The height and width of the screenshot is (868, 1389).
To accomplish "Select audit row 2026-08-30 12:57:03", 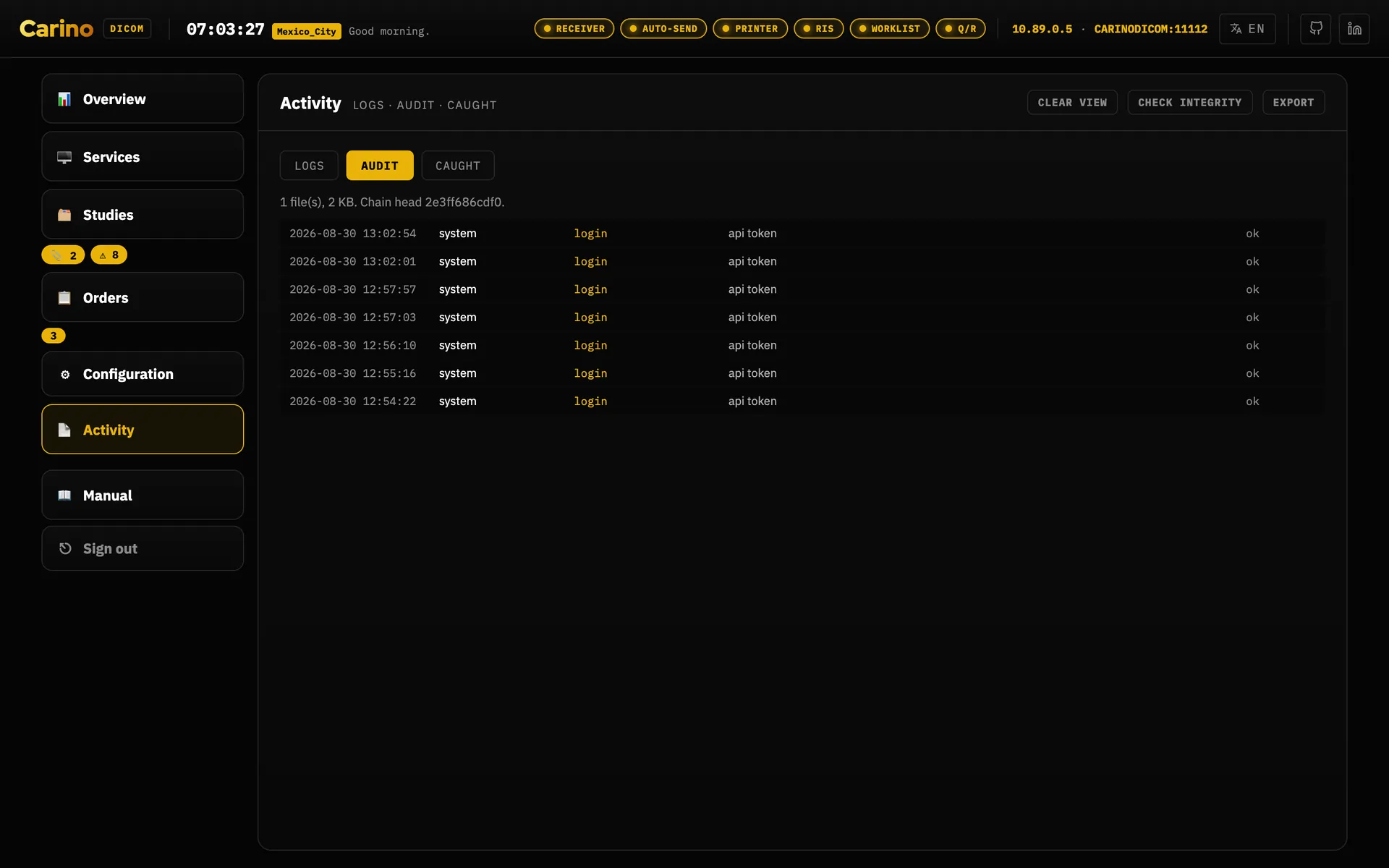I will pyautogui.click(x=803, y=318).
